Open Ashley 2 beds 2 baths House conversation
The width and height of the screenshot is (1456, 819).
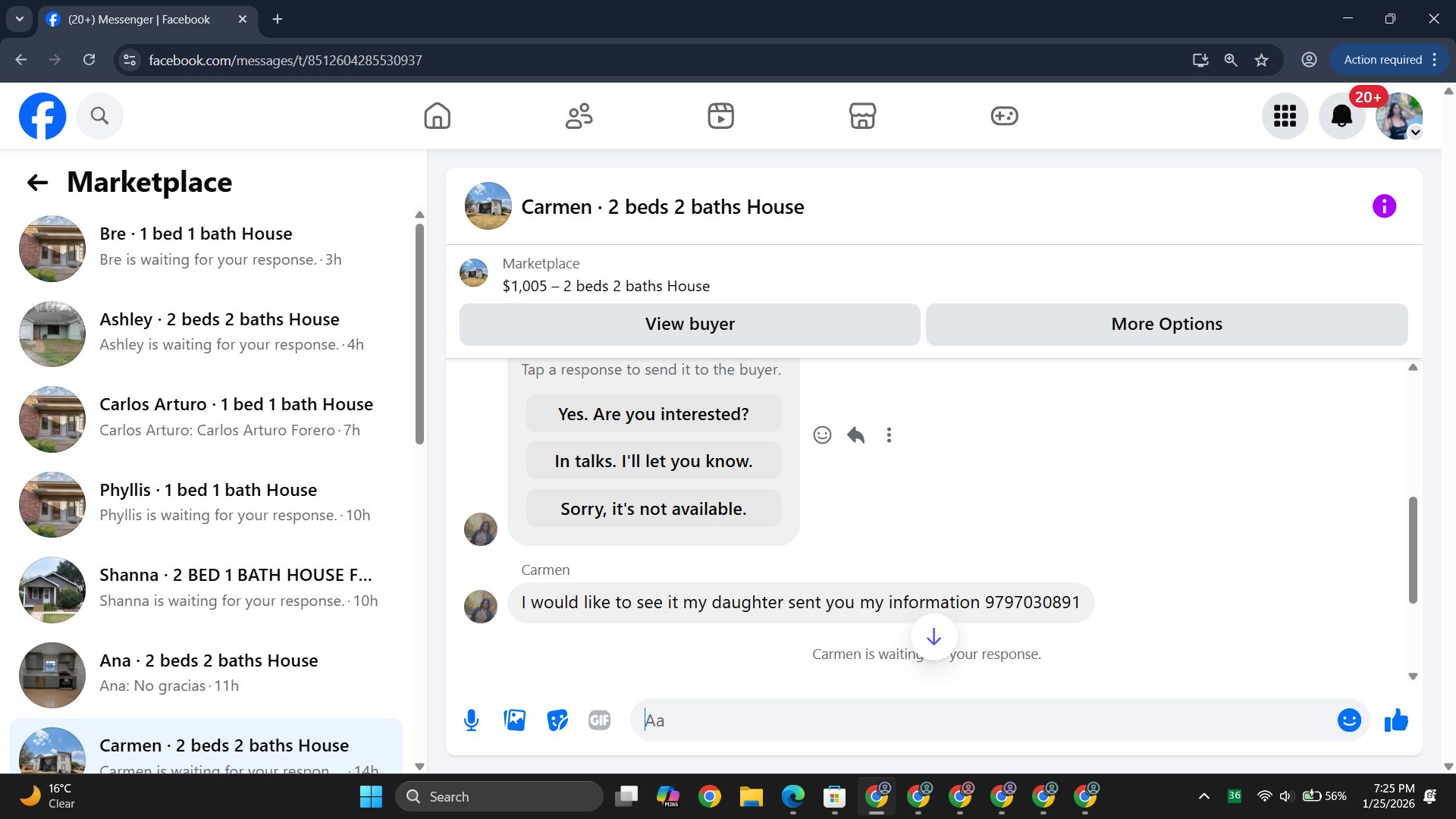pos(206,334)
